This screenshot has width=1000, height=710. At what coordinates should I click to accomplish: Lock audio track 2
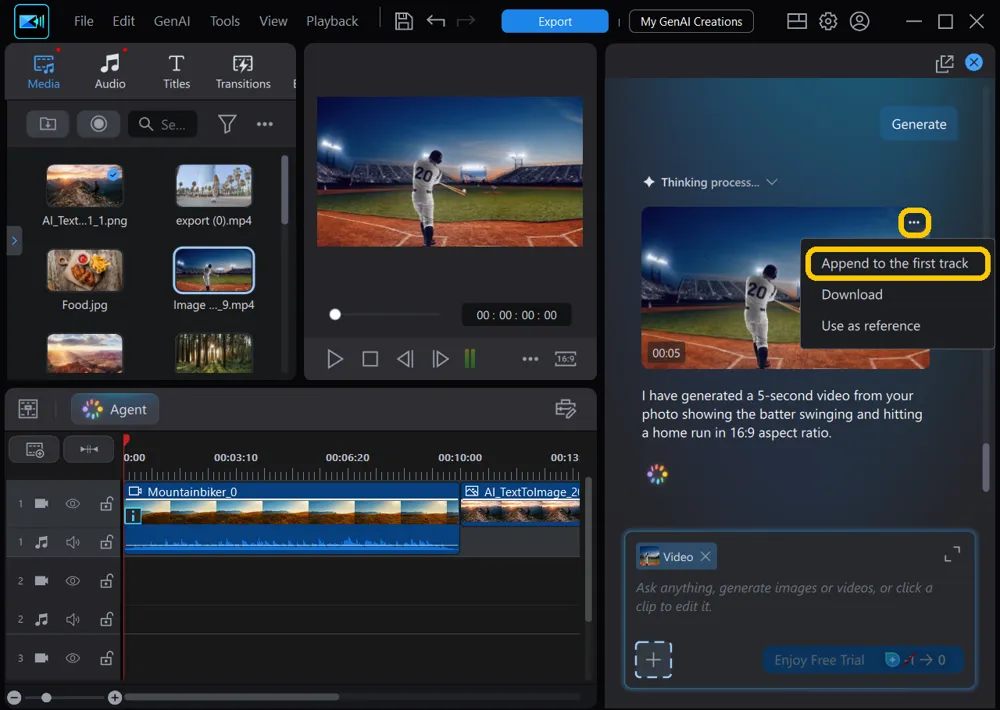pyautogui.click(x=107, y=619)
